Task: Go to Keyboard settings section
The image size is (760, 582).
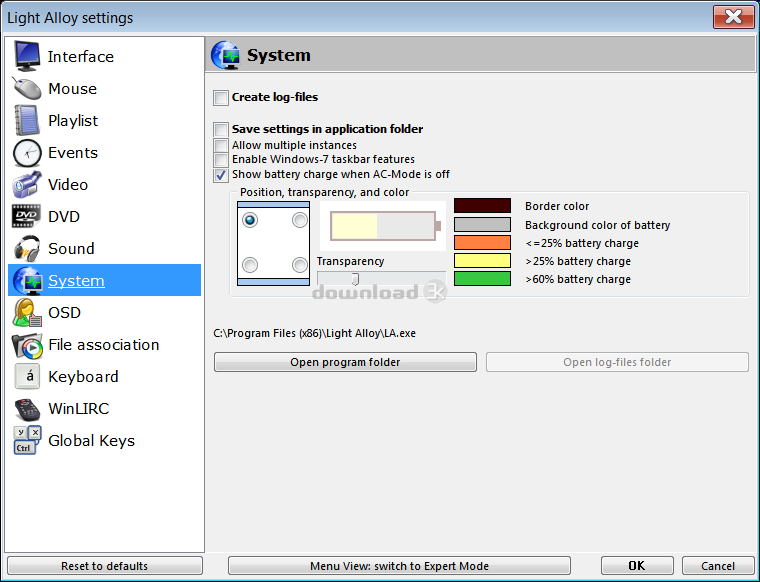Action: [83, 377]
